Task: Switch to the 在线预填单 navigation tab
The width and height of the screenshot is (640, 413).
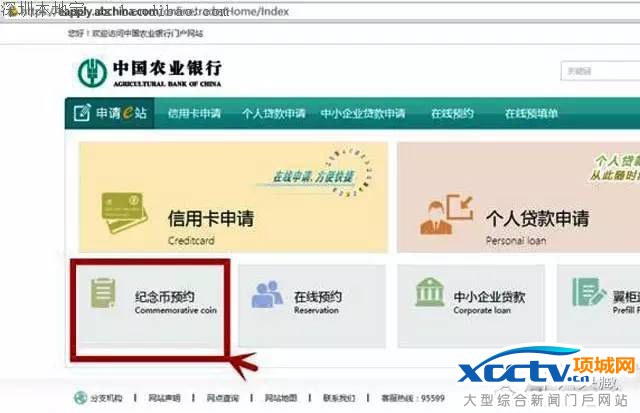Action: pyautogui.click(x=532, y=114)
